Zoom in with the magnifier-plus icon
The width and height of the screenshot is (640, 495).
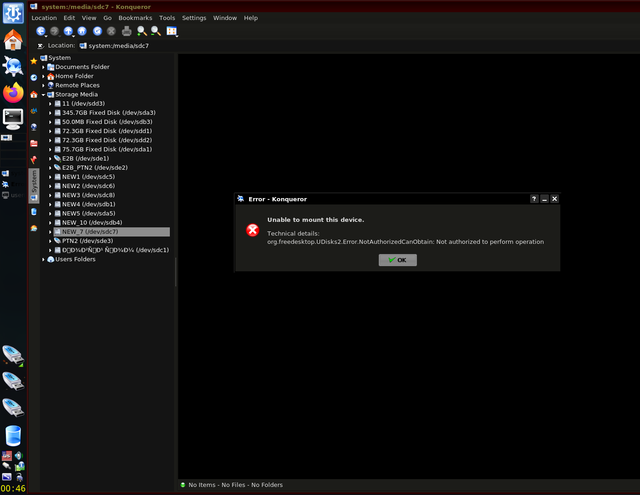[x=142, y=31]
